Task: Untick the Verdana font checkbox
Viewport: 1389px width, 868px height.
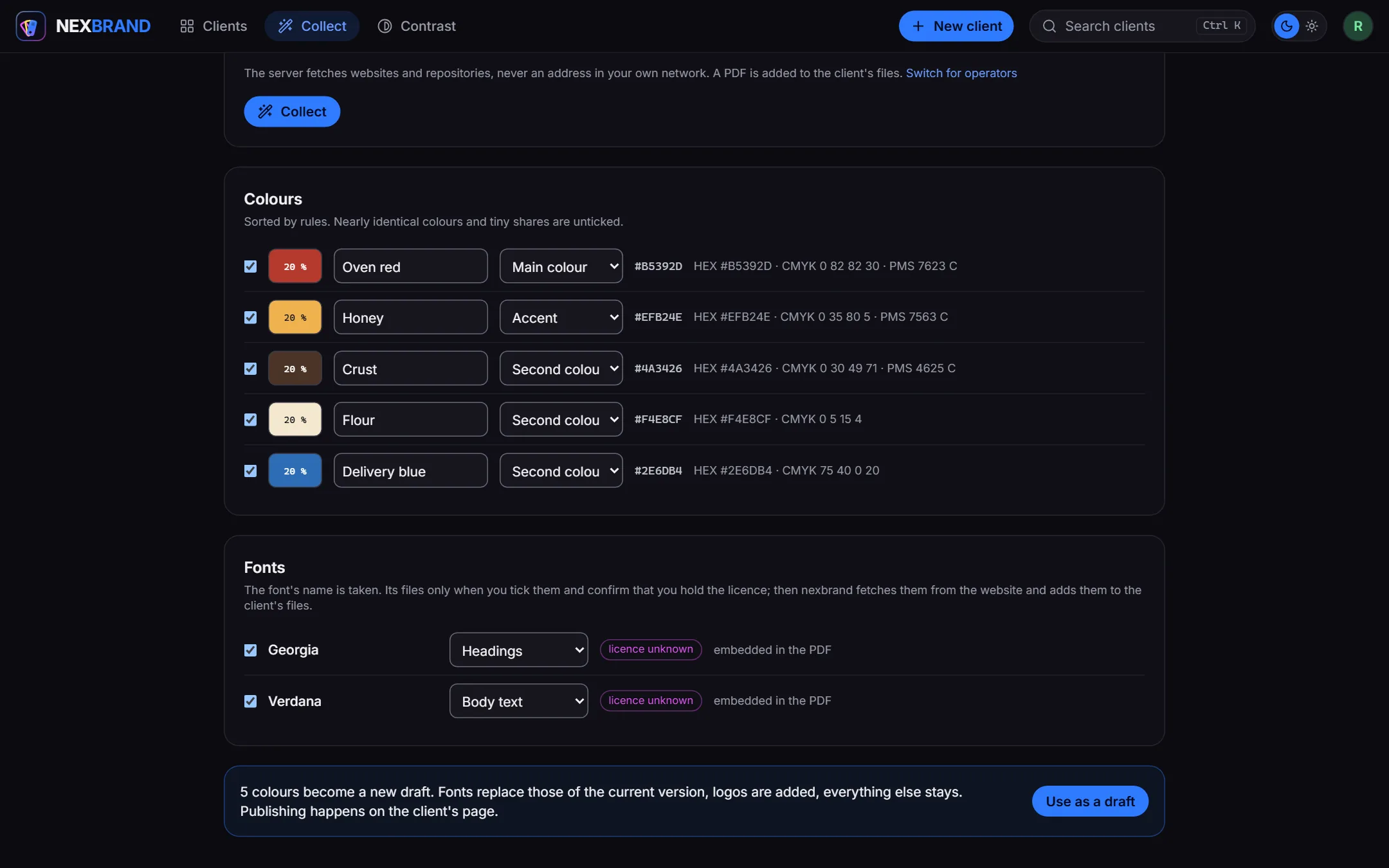Action: pyautogui.click(x=250, y=701)
